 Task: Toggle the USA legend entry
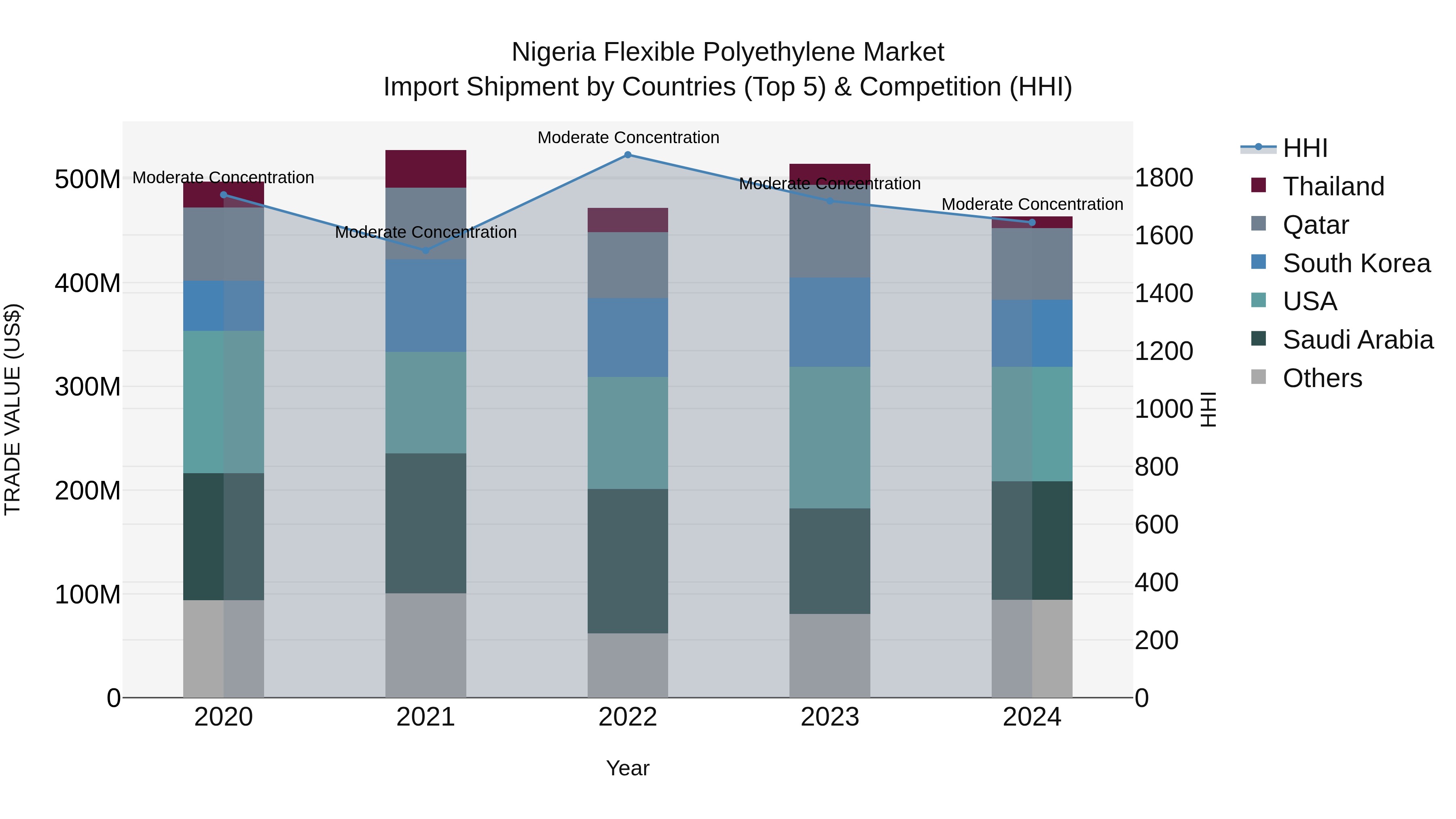coord(1294,301)
